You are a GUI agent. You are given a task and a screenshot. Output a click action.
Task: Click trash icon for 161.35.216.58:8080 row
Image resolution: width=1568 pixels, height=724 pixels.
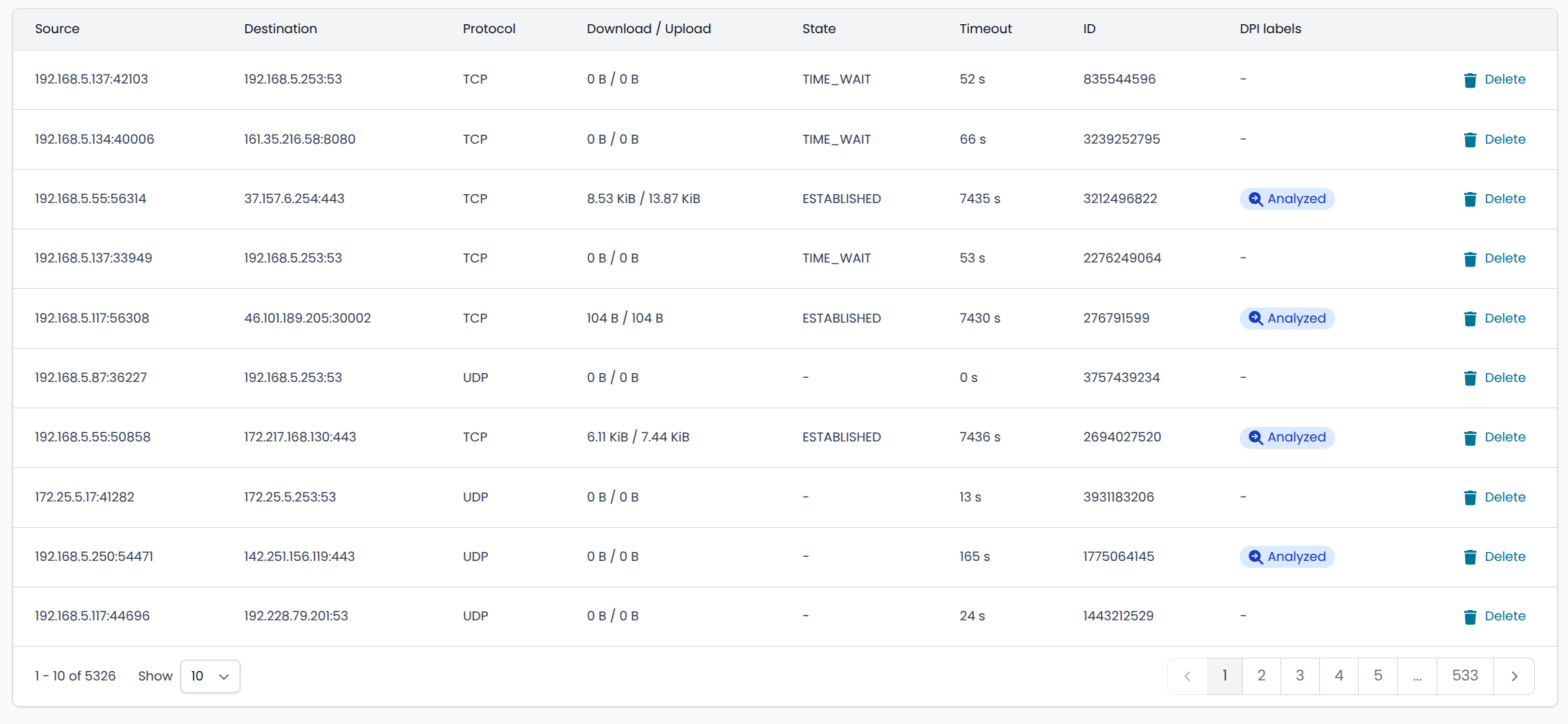(x=1470, y=140)
